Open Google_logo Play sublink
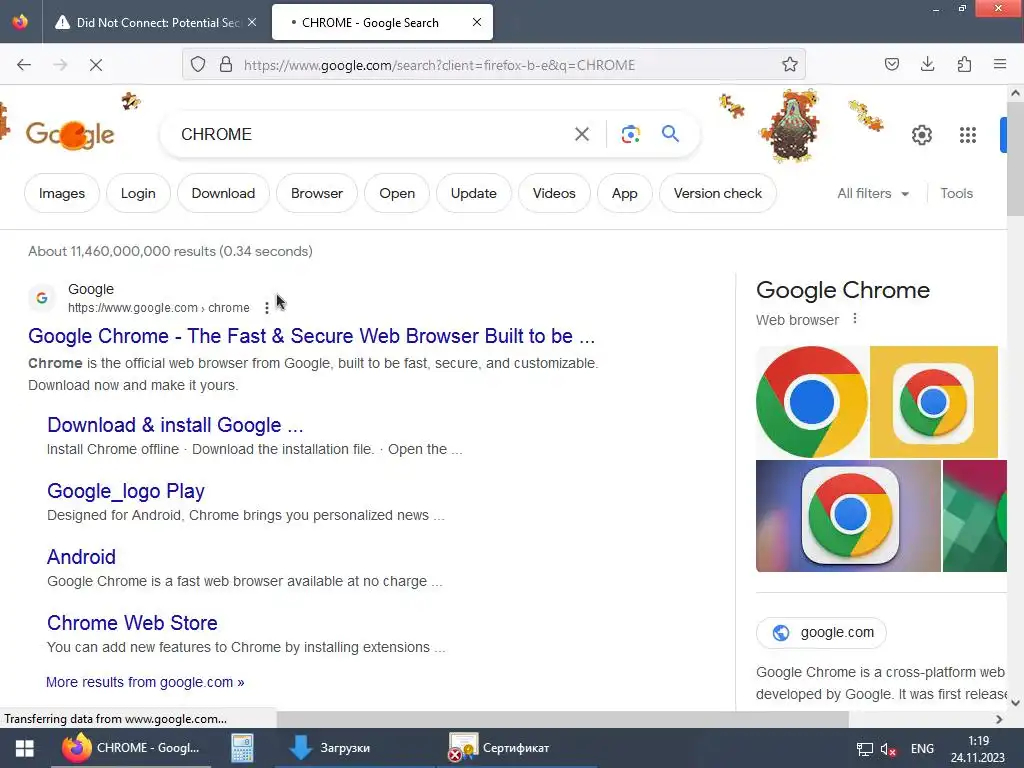1024x768 pixels. (x=125, y=490)
